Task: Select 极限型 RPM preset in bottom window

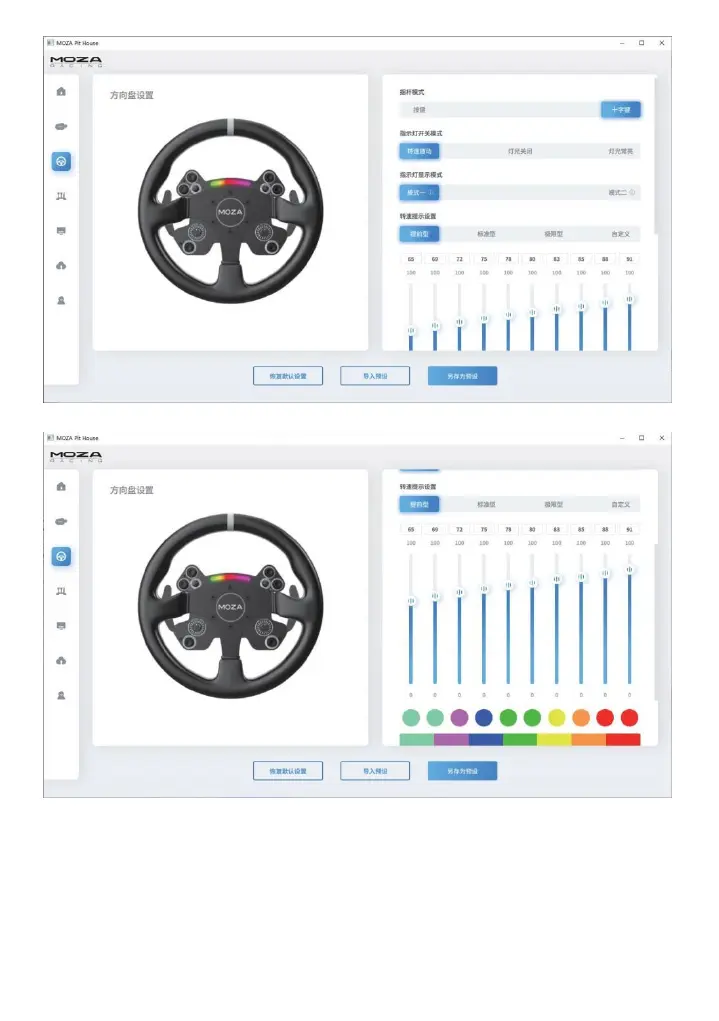Action: pos(554,504)
